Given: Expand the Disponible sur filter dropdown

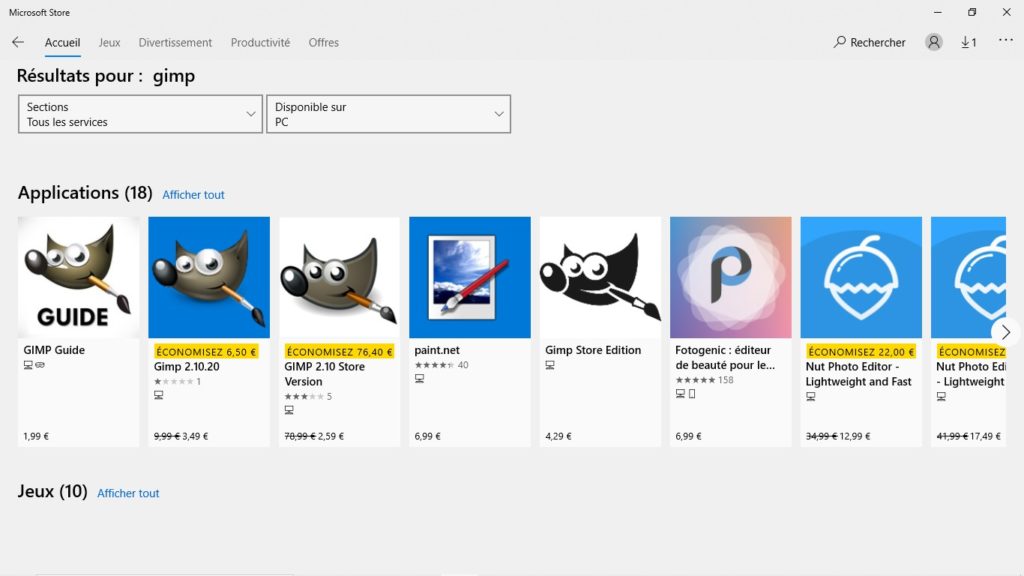Looking at the screenshot, I should click(389, 114).
